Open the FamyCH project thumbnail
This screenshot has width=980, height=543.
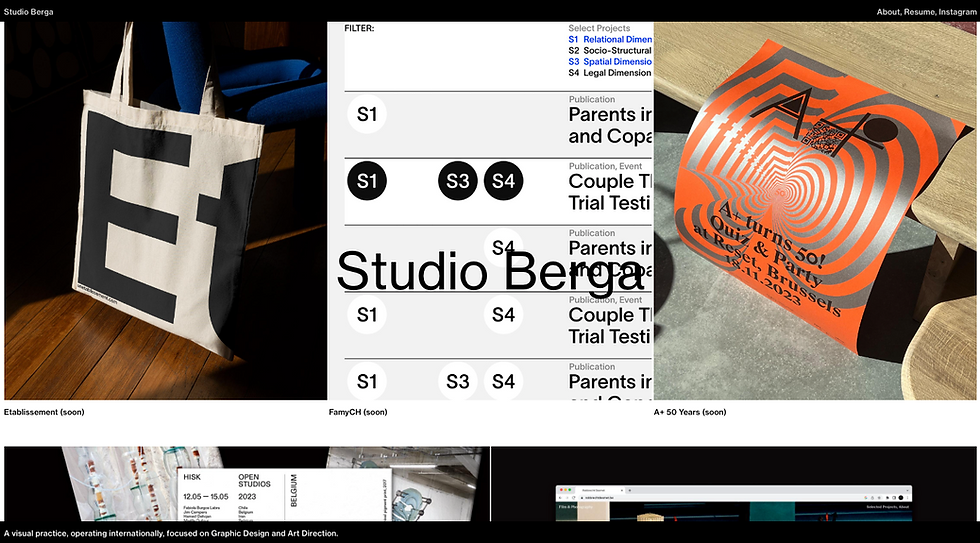[491, 211]
